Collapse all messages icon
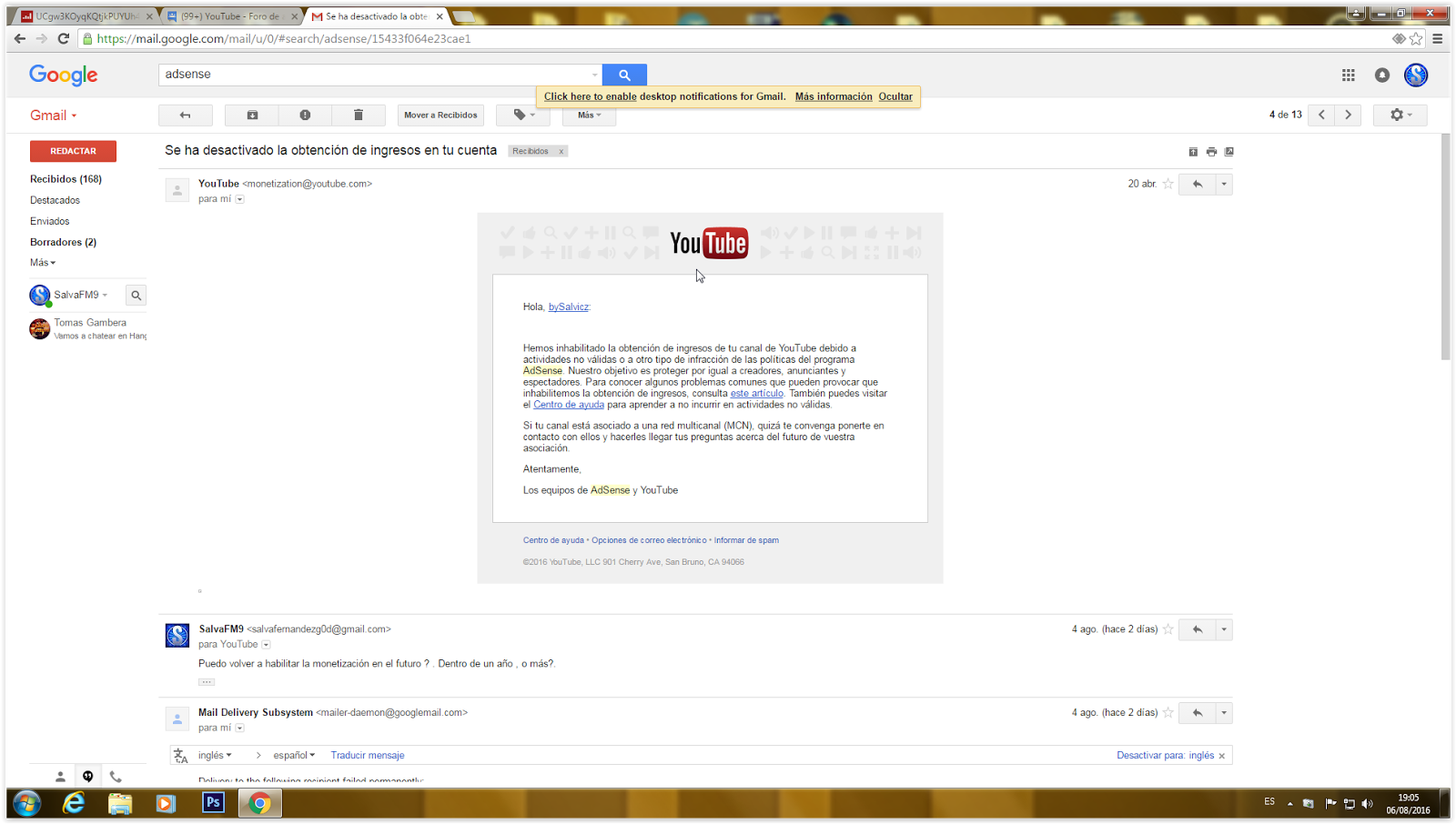 click(x=1193, y=152)
